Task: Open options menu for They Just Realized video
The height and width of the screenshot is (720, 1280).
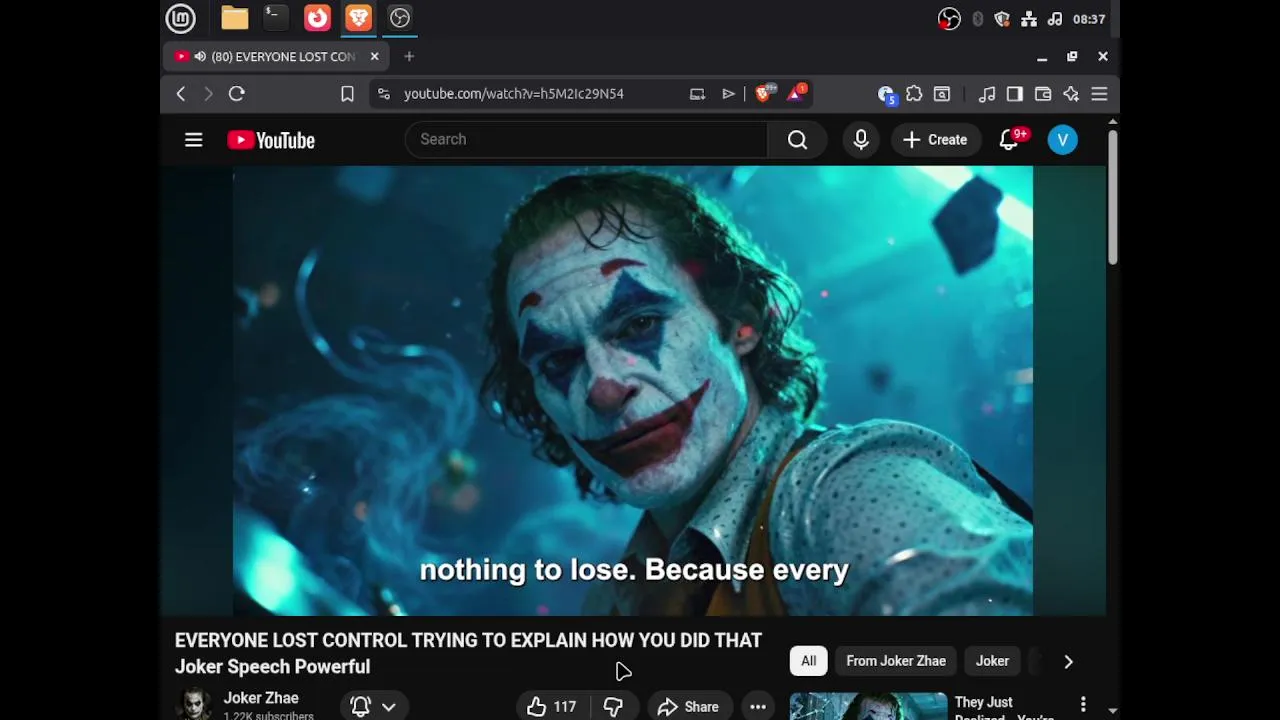Action: point(1083,706)
